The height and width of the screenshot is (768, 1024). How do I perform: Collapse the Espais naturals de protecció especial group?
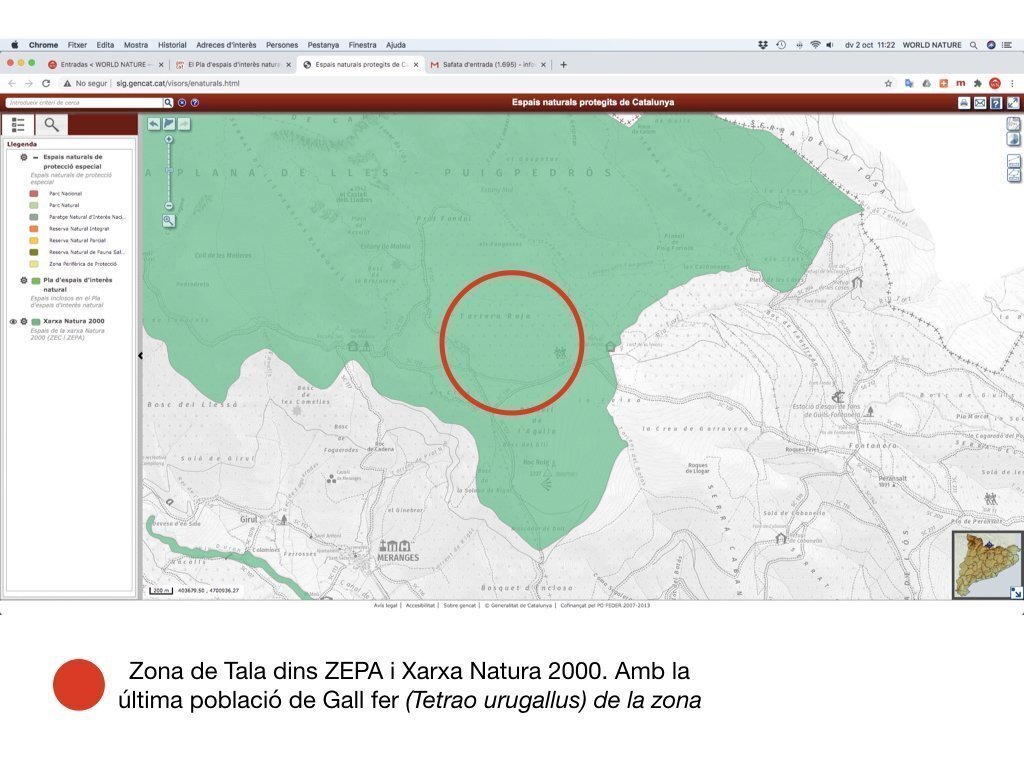(x=35, y=157)
